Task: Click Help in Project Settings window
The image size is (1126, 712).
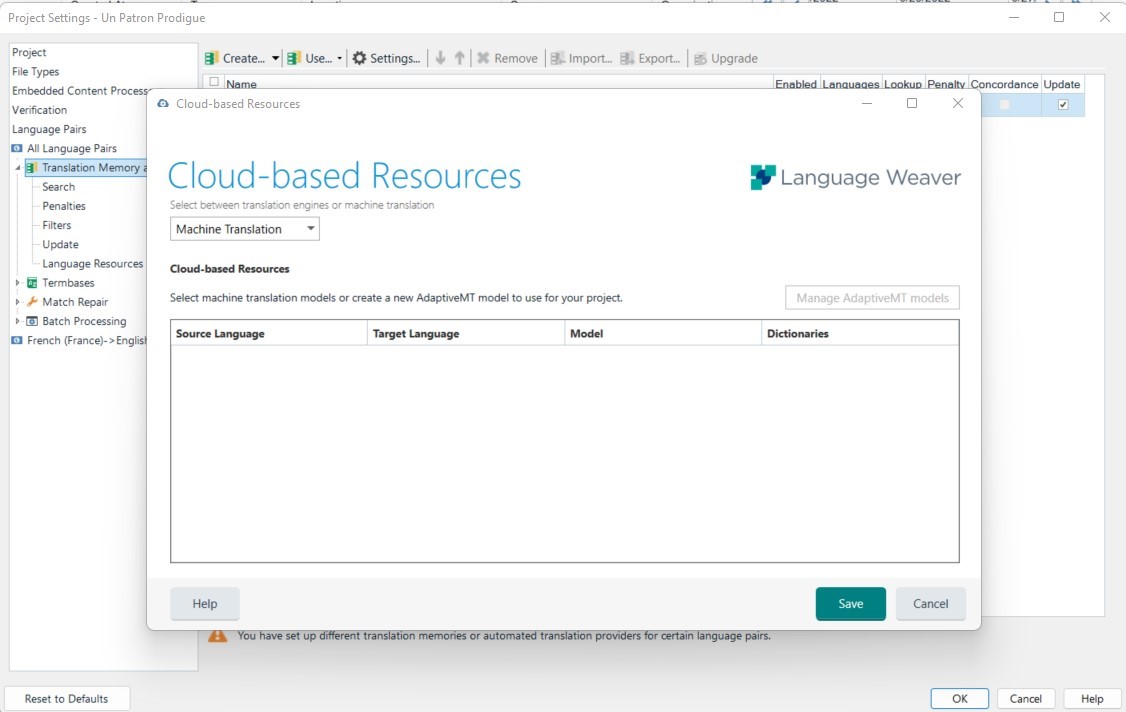Action: [1092, 698]
